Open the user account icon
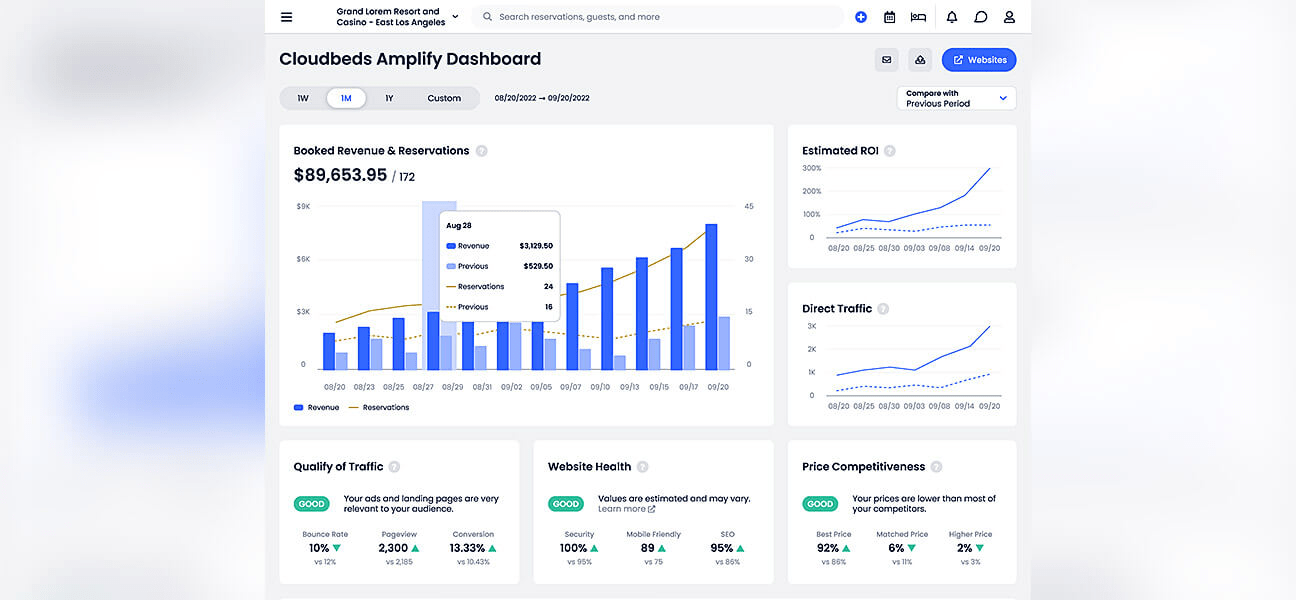Viewport: 1296px width, 600px height. [1010, 17]
